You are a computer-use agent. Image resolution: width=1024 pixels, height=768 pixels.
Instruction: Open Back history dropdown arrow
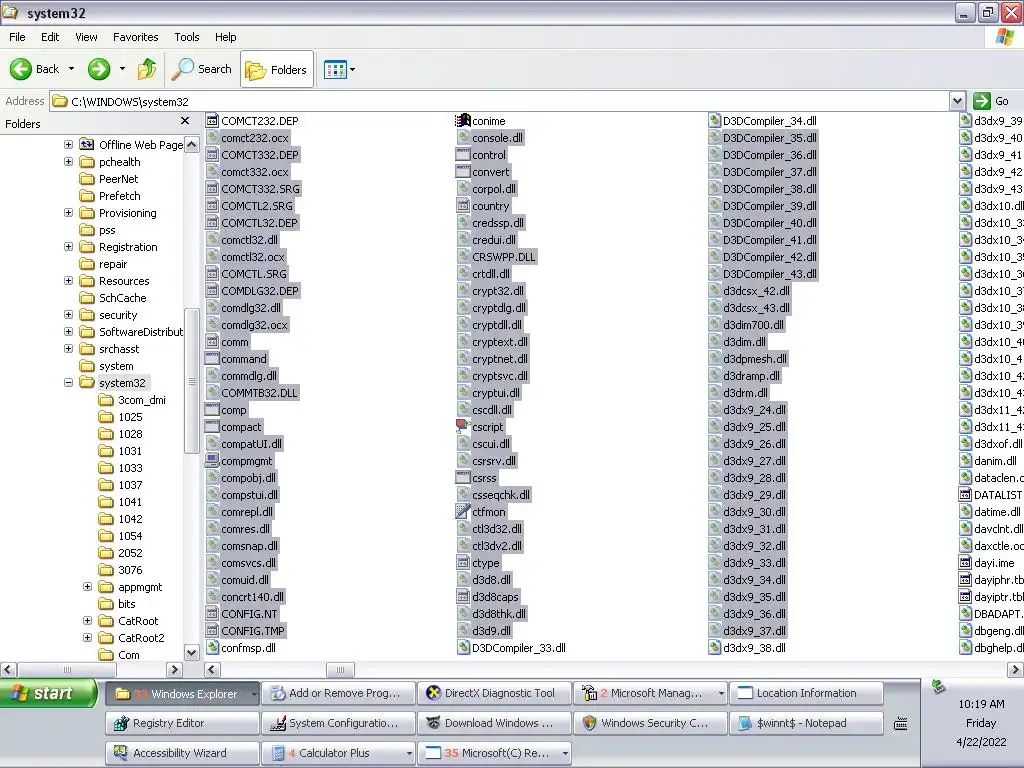pyautogui.click(x=71, y=69)
